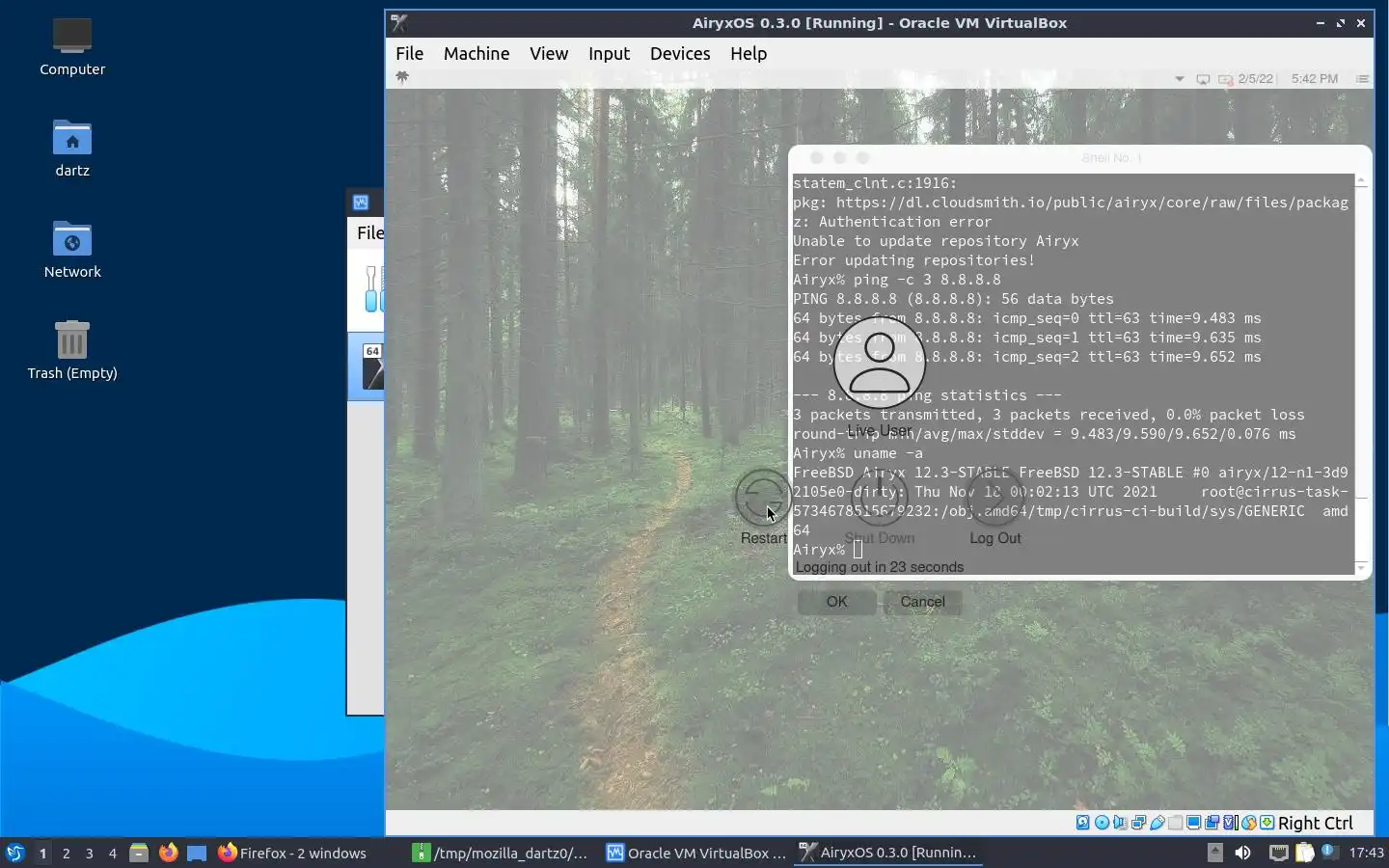Switch to AiryxOS 0.3.0 Running task

[x=888, y=853]
